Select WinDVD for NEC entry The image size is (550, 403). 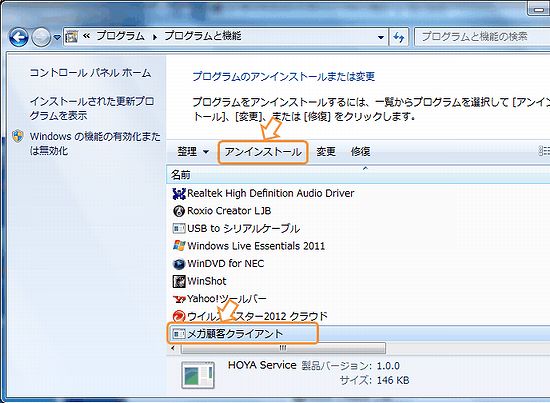[226, 263]
